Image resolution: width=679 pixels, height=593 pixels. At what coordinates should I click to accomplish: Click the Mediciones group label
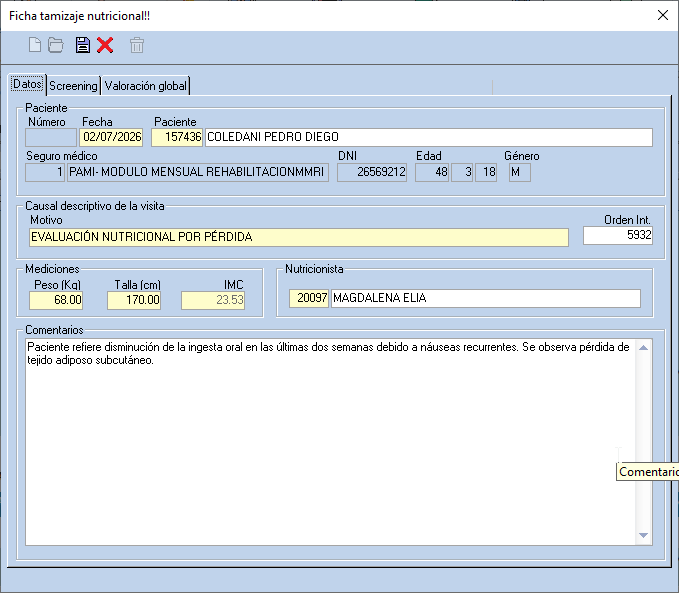[52, 269]
